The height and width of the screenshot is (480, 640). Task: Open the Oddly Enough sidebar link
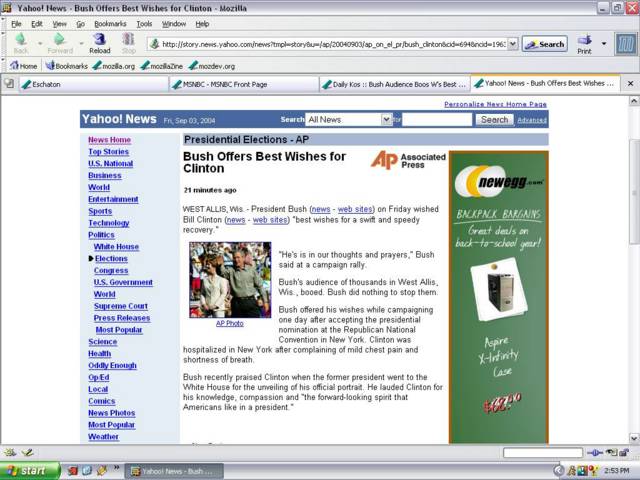(112, 365)
